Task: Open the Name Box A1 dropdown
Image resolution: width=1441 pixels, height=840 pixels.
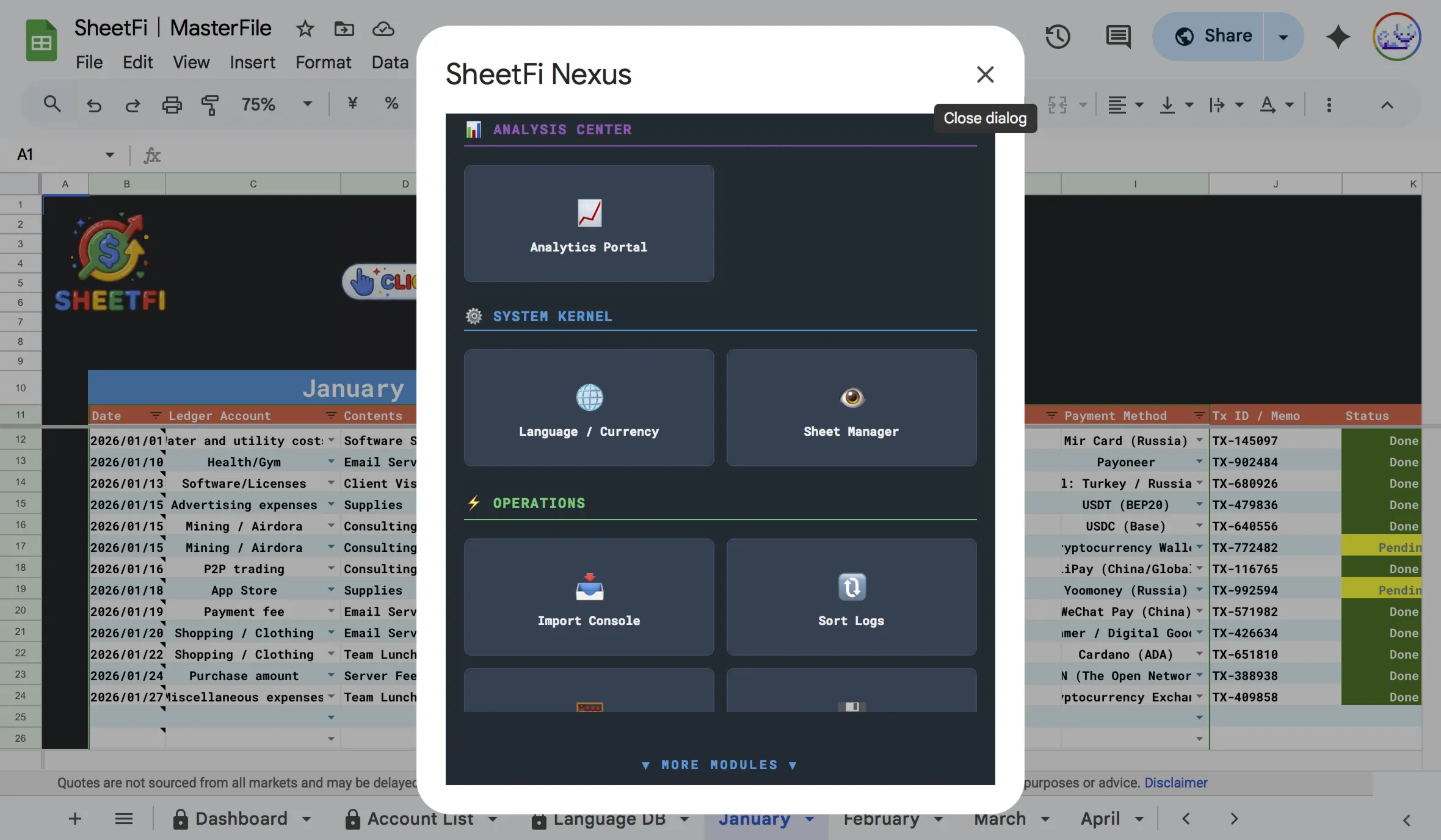Action: [x=109, y=154]
